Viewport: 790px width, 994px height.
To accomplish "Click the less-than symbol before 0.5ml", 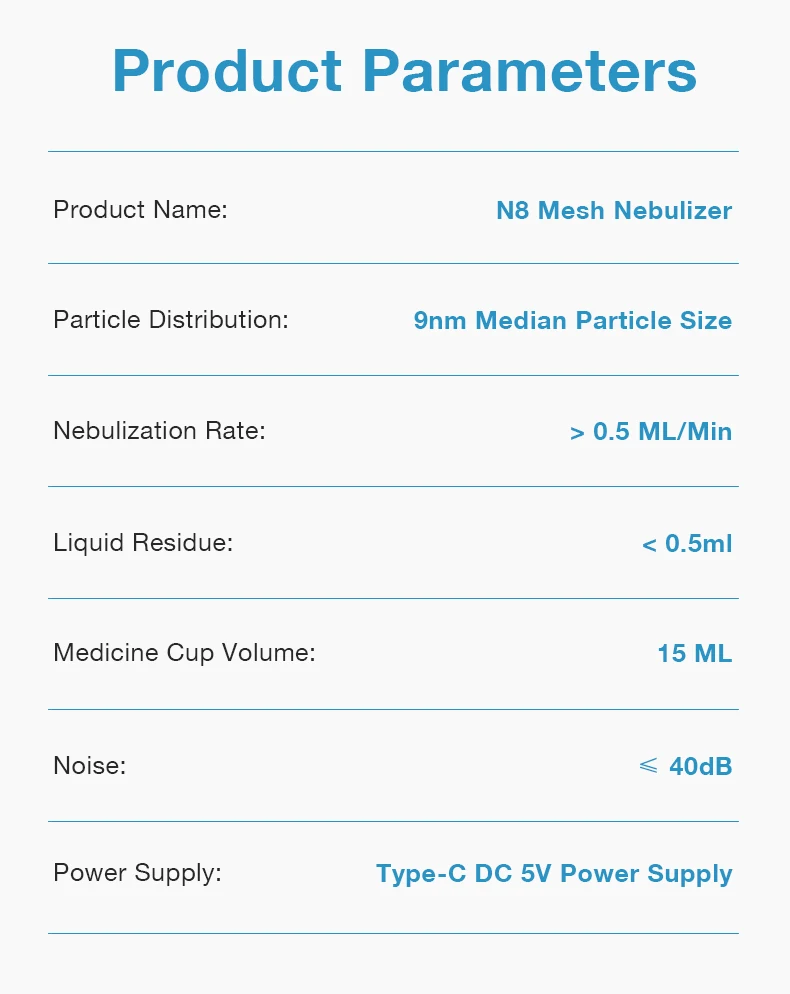I will 649,545.
